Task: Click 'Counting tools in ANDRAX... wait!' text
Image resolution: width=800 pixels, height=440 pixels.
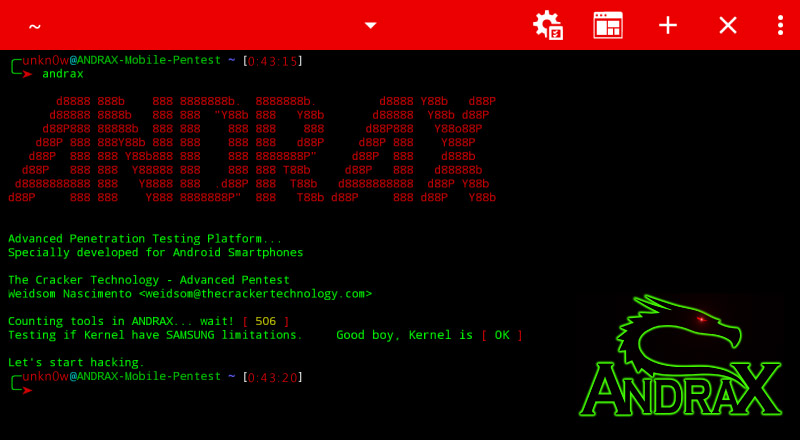Action: pos(121,322)
